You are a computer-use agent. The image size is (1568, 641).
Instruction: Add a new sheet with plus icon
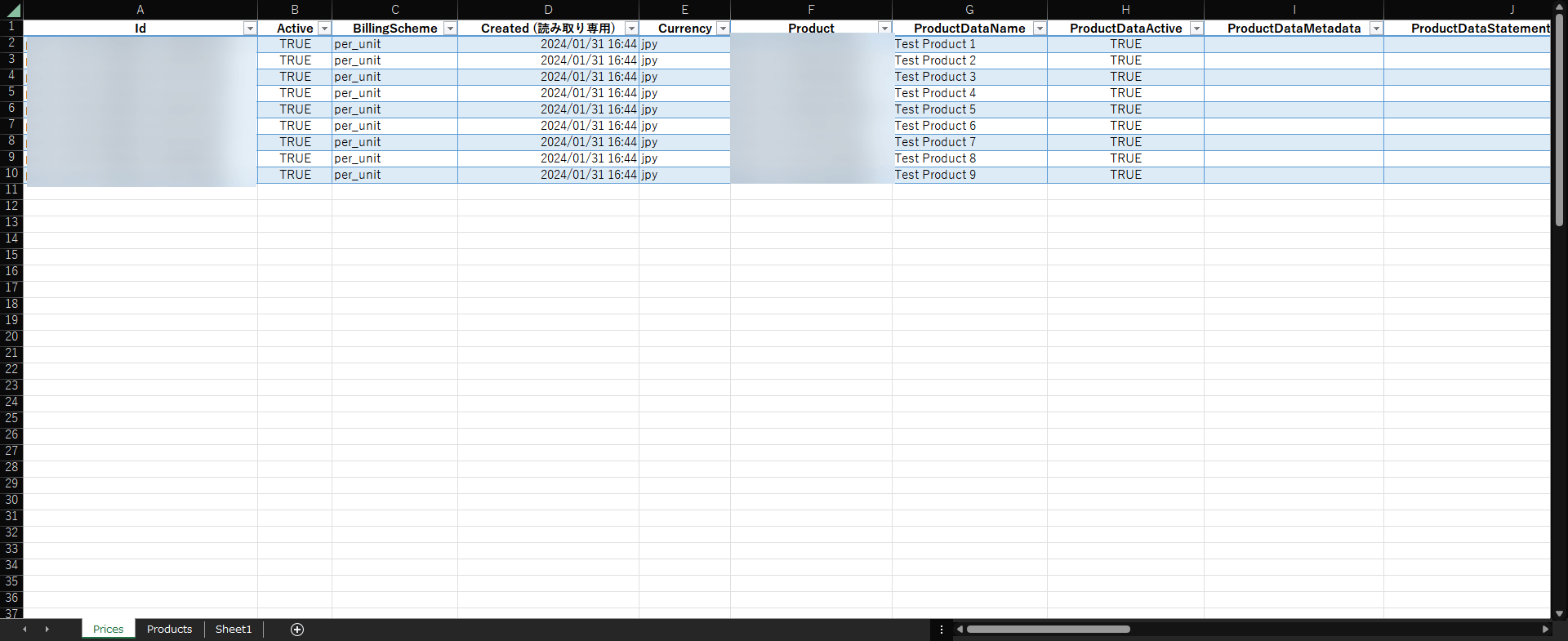coord(297,629)
